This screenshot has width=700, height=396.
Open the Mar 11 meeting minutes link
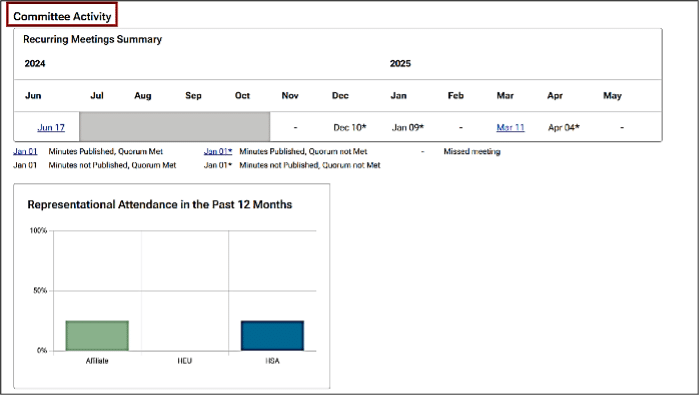coord(510,127)
